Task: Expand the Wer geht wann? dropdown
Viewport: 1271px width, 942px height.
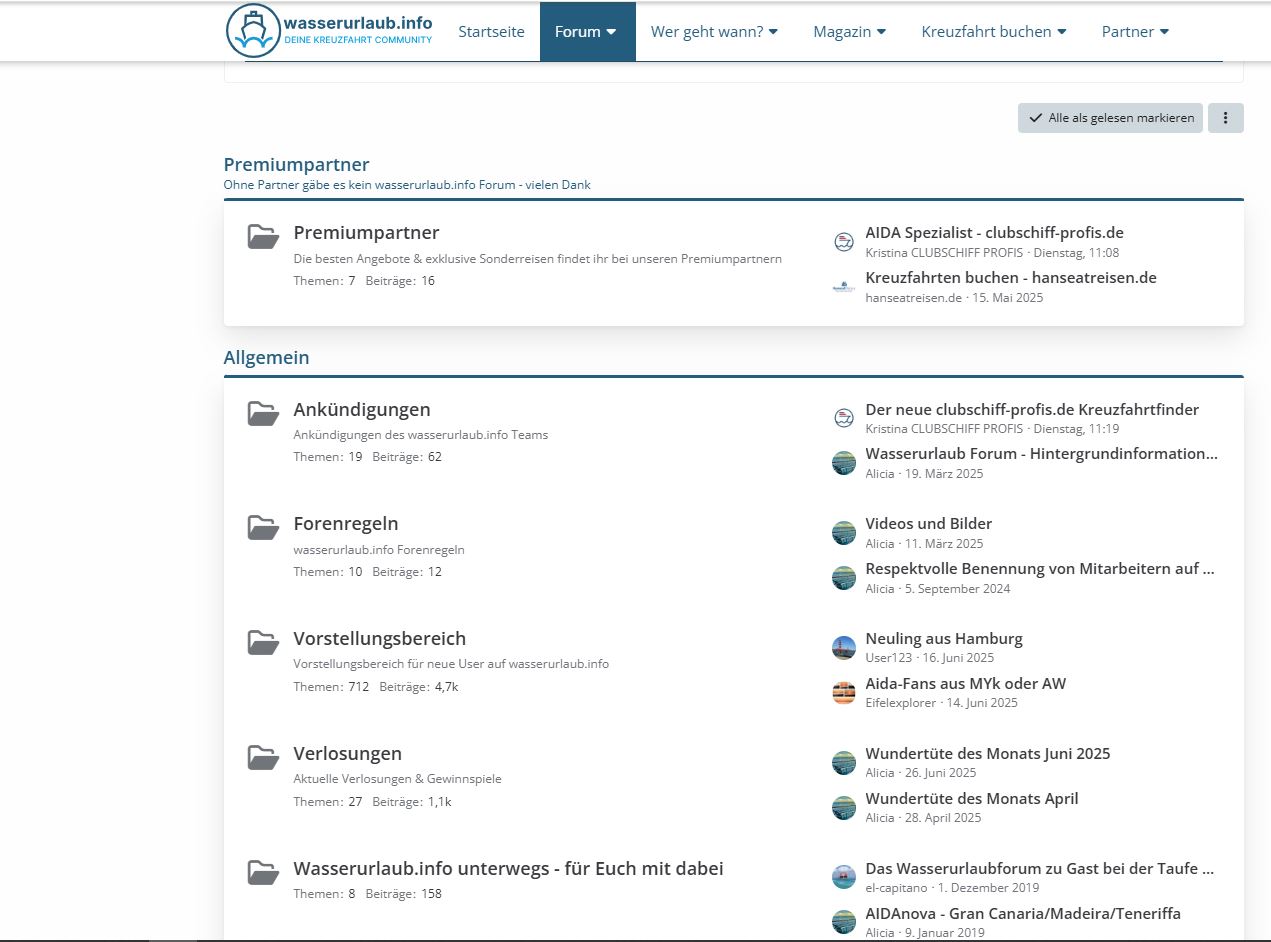Action: click(x=714, y=32)
